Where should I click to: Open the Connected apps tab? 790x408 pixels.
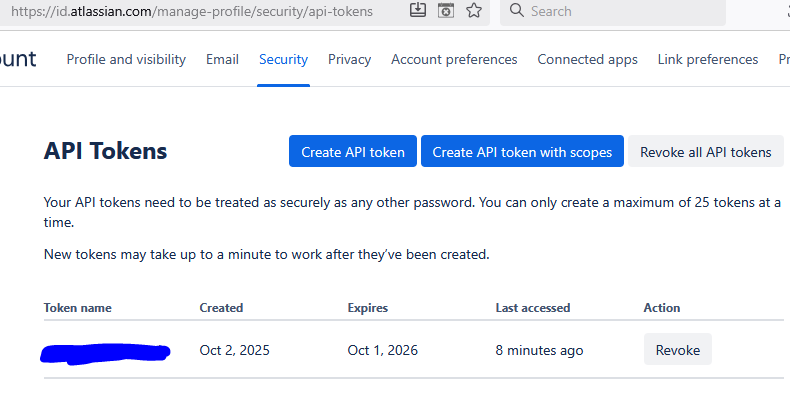(587, 59)
